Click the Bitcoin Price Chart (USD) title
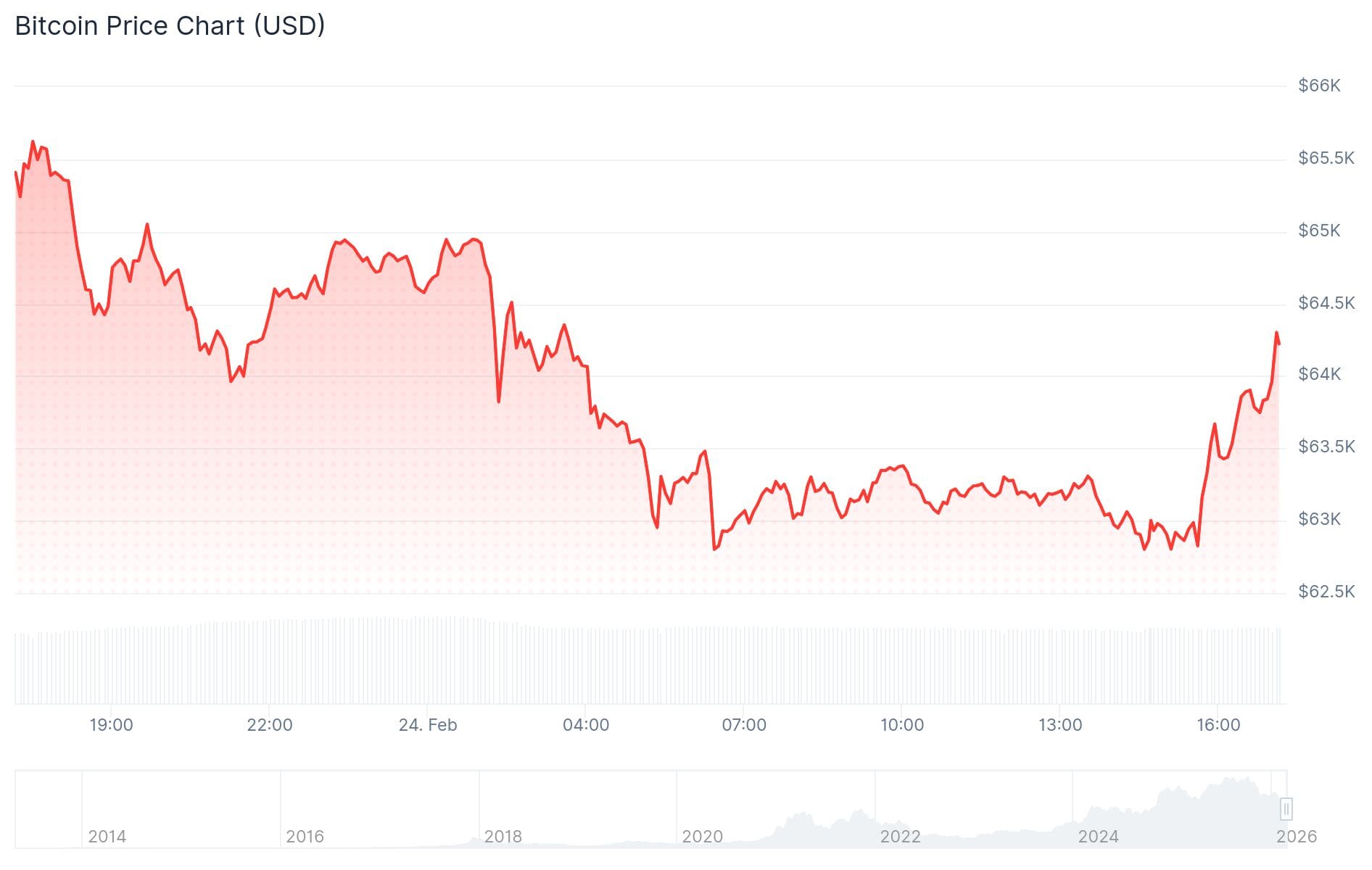The width and height of the screenshot is (1372, 870). (170, 26)
